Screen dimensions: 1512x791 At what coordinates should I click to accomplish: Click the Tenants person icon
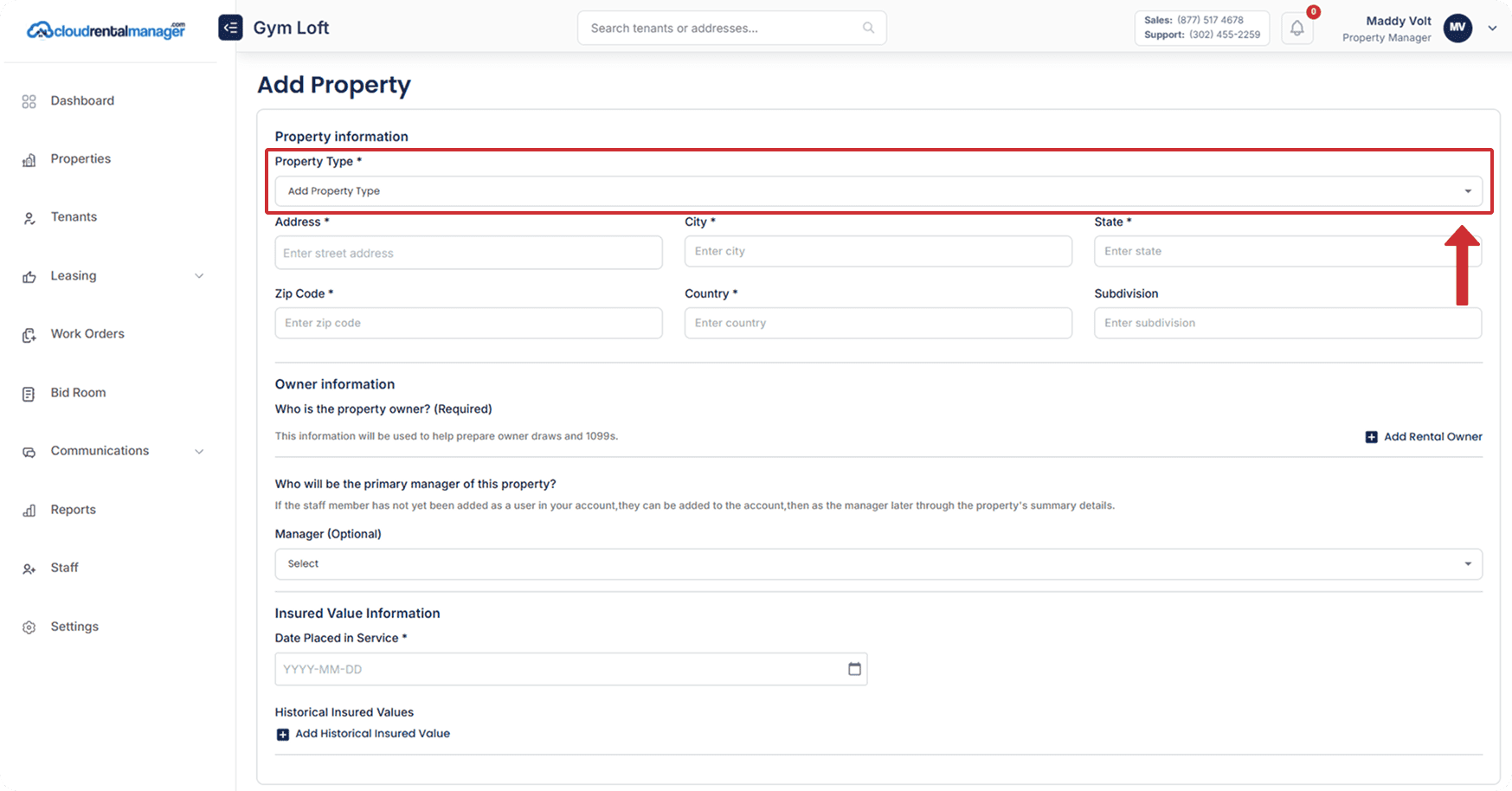point(29,218)
